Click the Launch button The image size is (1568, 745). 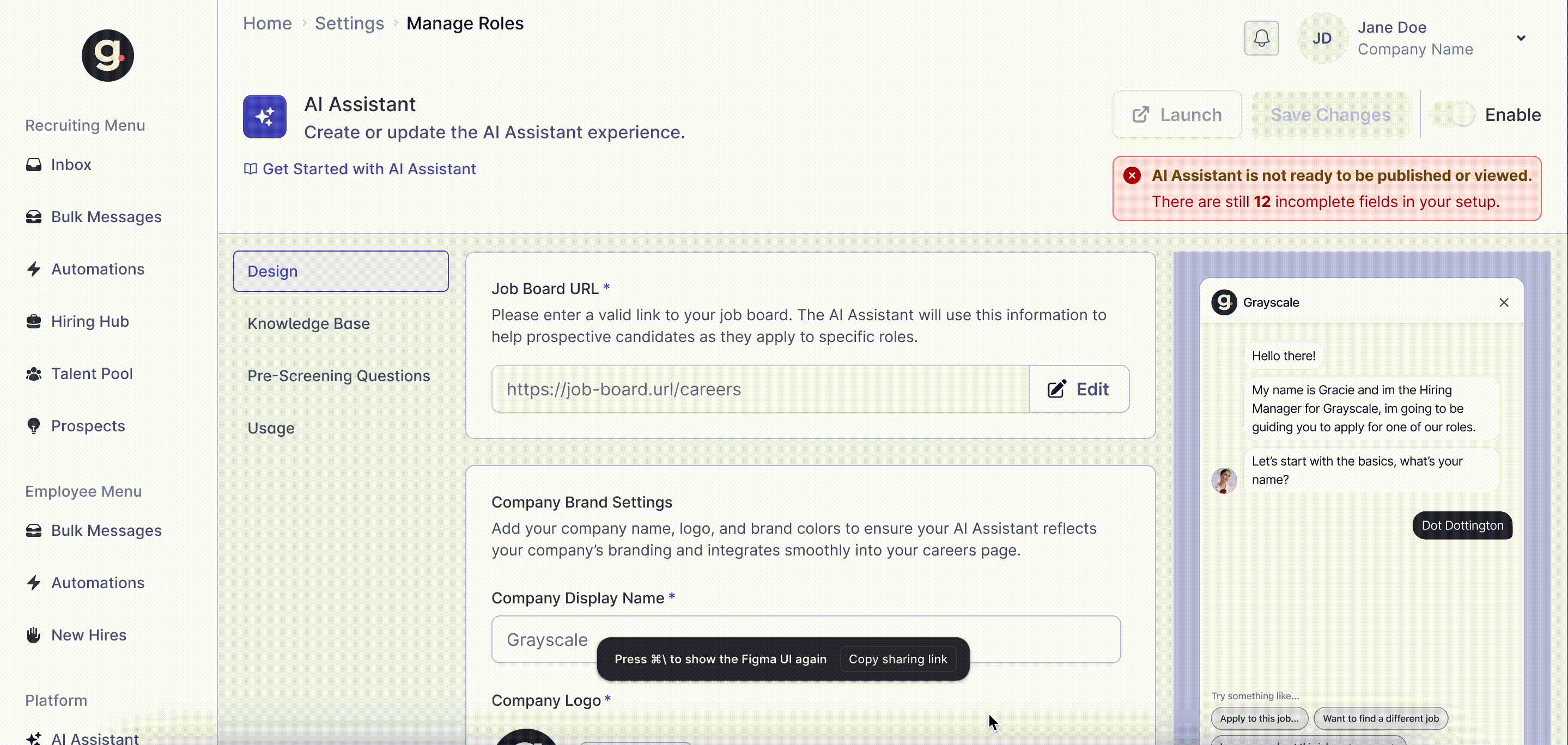coord(1177,114)
